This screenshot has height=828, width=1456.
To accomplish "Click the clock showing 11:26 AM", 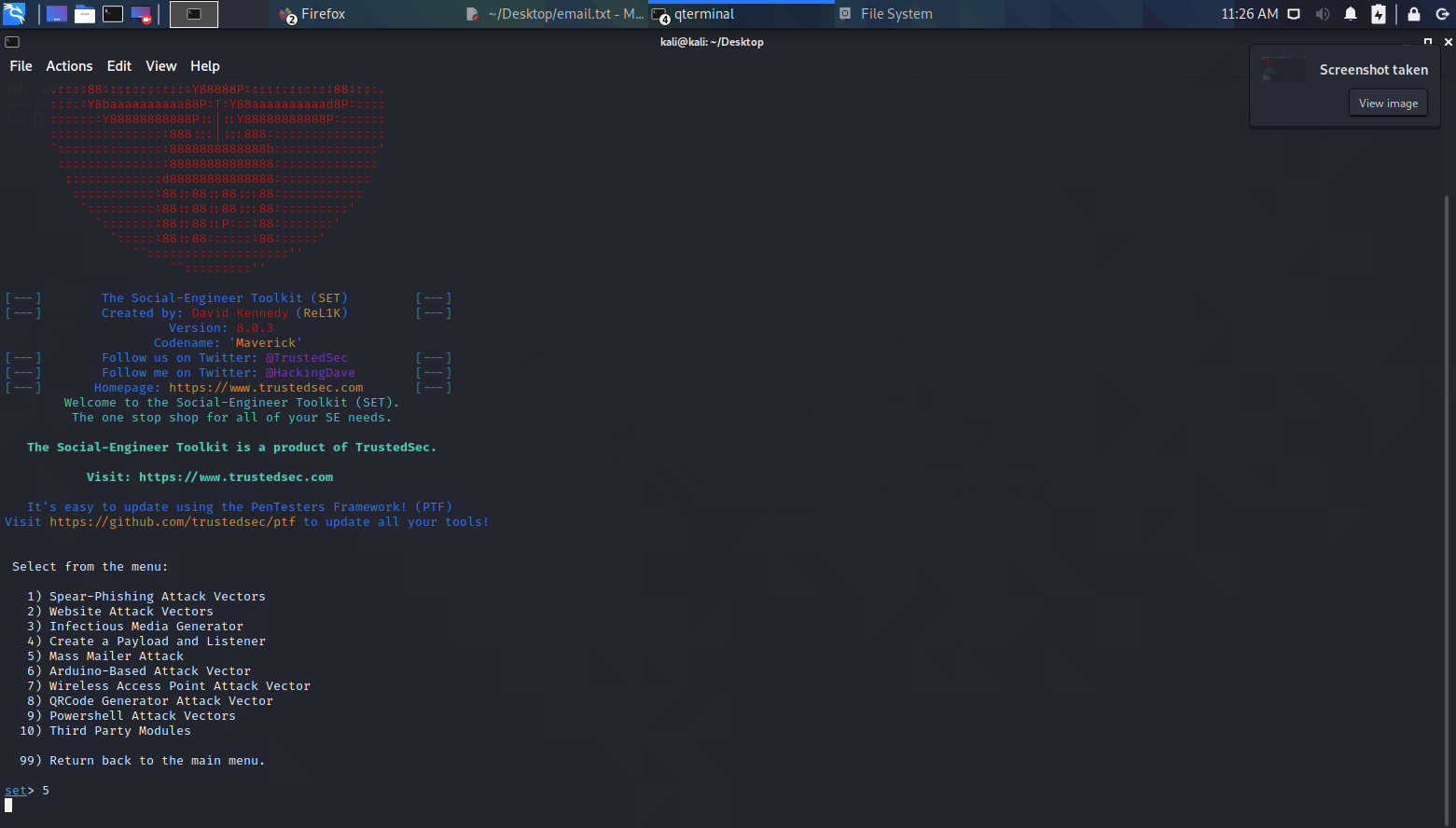I will (x=1250, y=14).
